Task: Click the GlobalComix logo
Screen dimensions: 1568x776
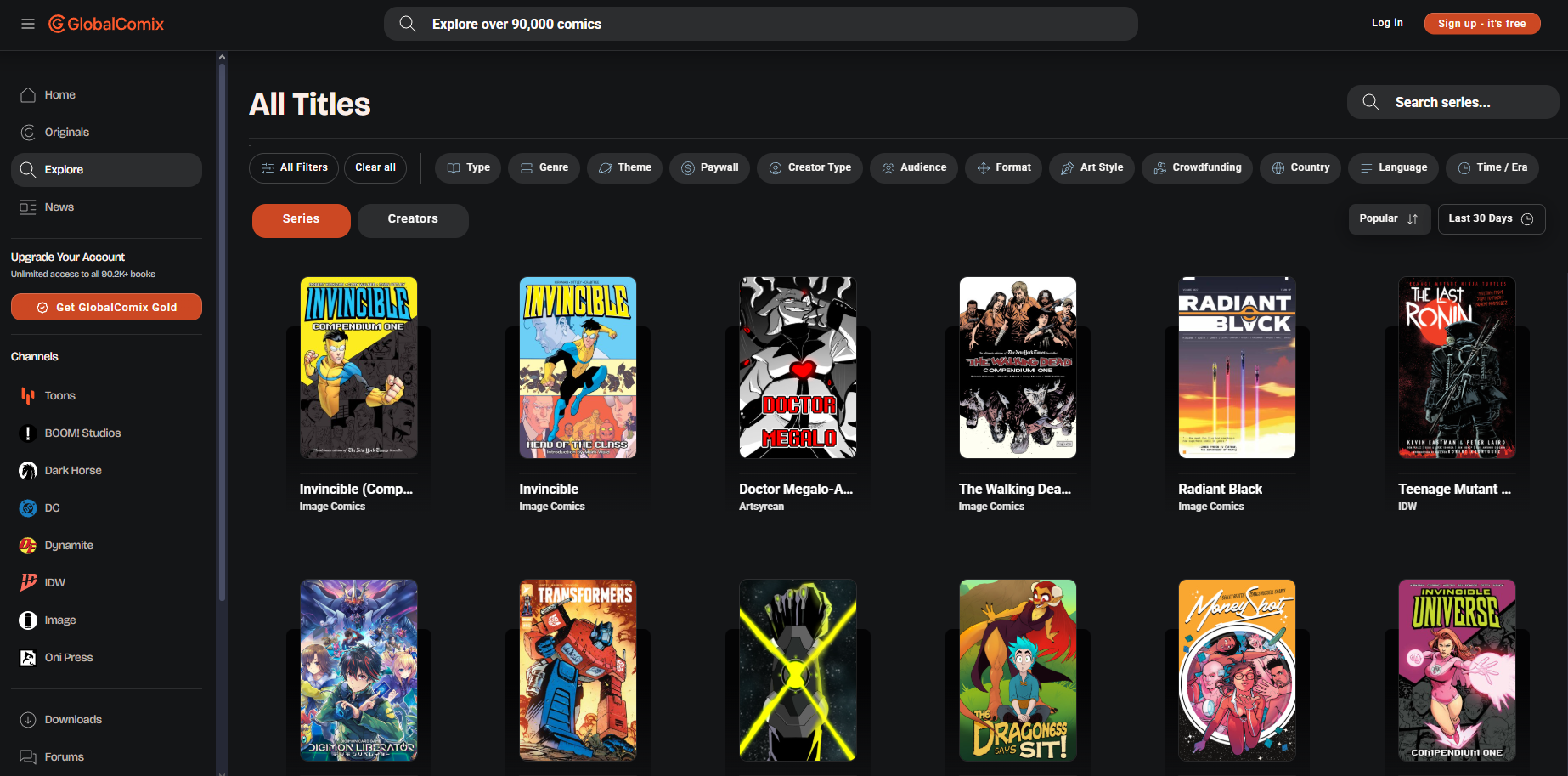Action: coord(106,24)
